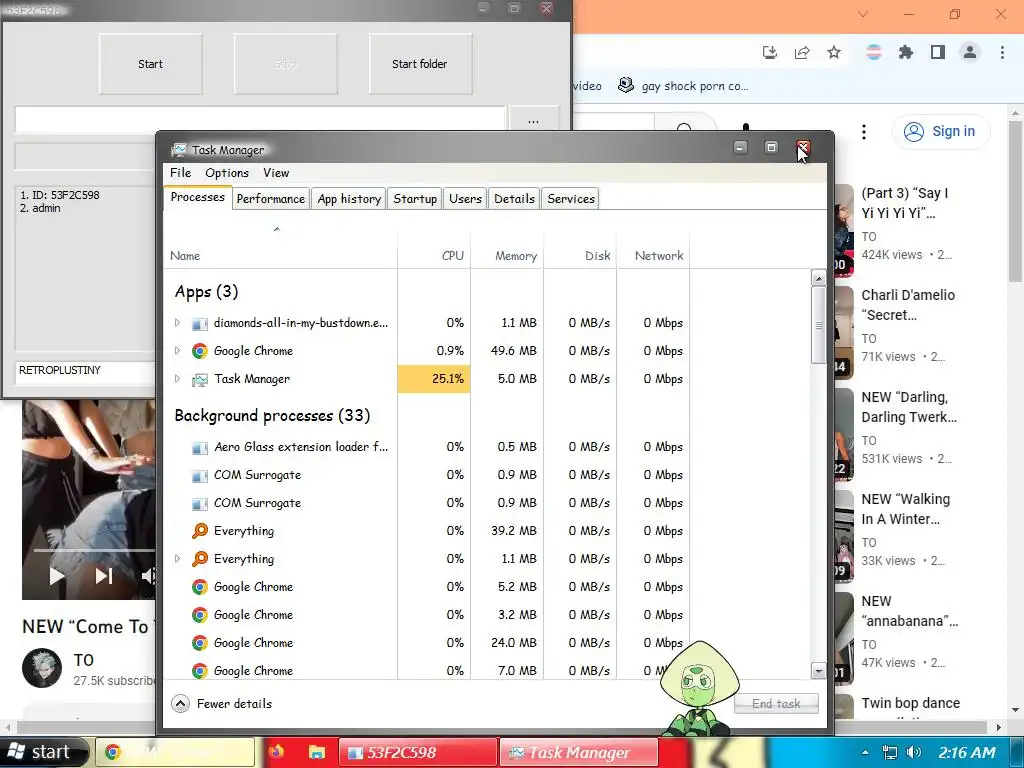Open the TO channel avatar

pos(42,668)
